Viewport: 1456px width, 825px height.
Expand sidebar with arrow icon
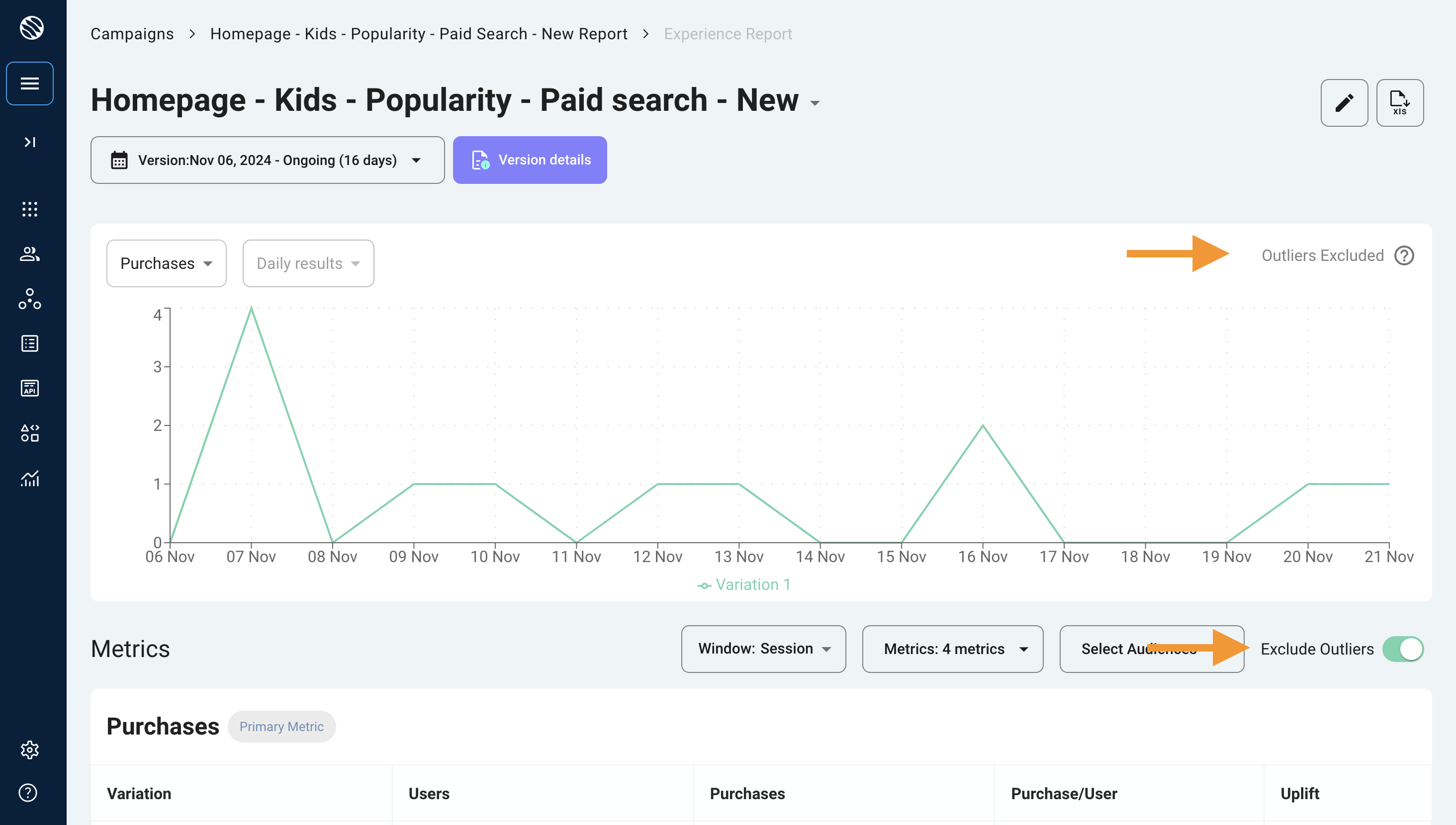[x=30, y=142]
